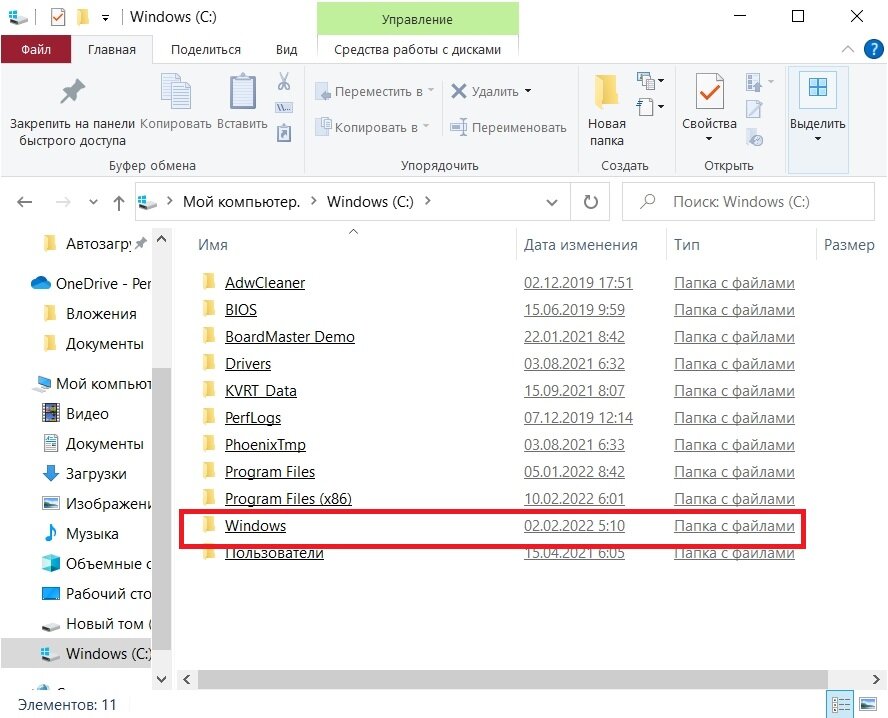Click the quick access new folder icon
Screen dimensions: 888x718
(83, 17)
